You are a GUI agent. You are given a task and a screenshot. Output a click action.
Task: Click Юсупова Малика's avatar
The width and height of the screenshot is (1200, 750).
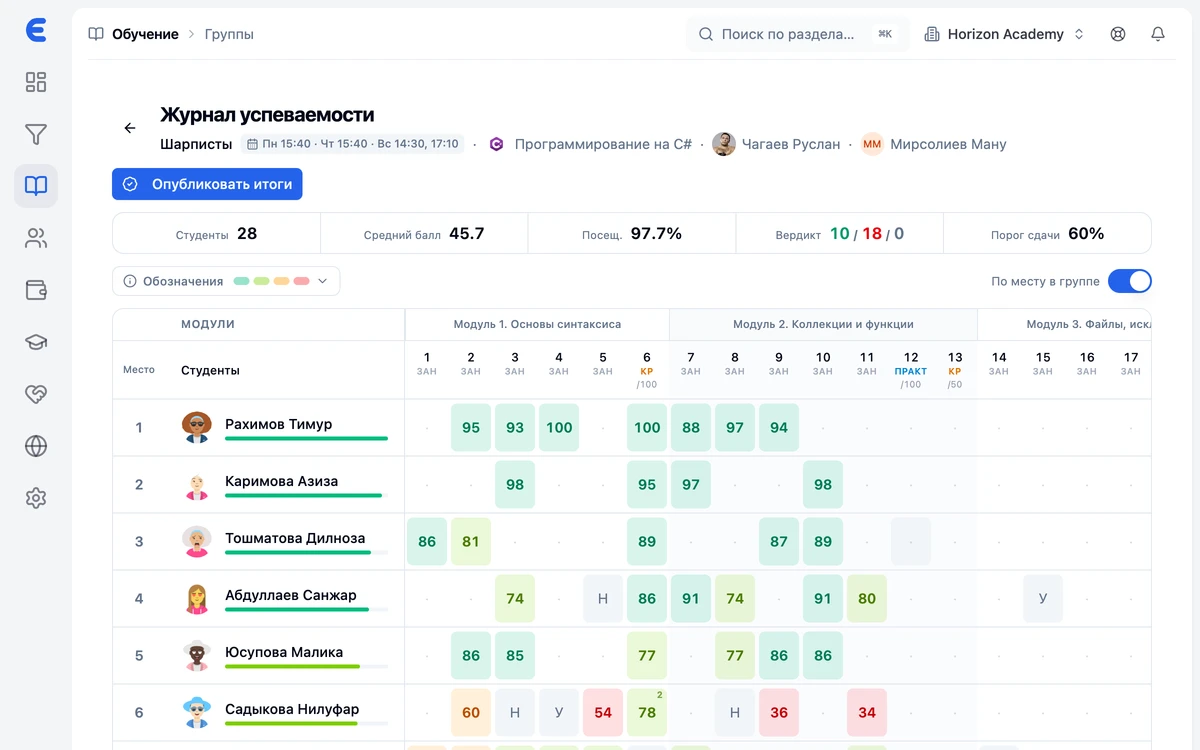[197, 655]
